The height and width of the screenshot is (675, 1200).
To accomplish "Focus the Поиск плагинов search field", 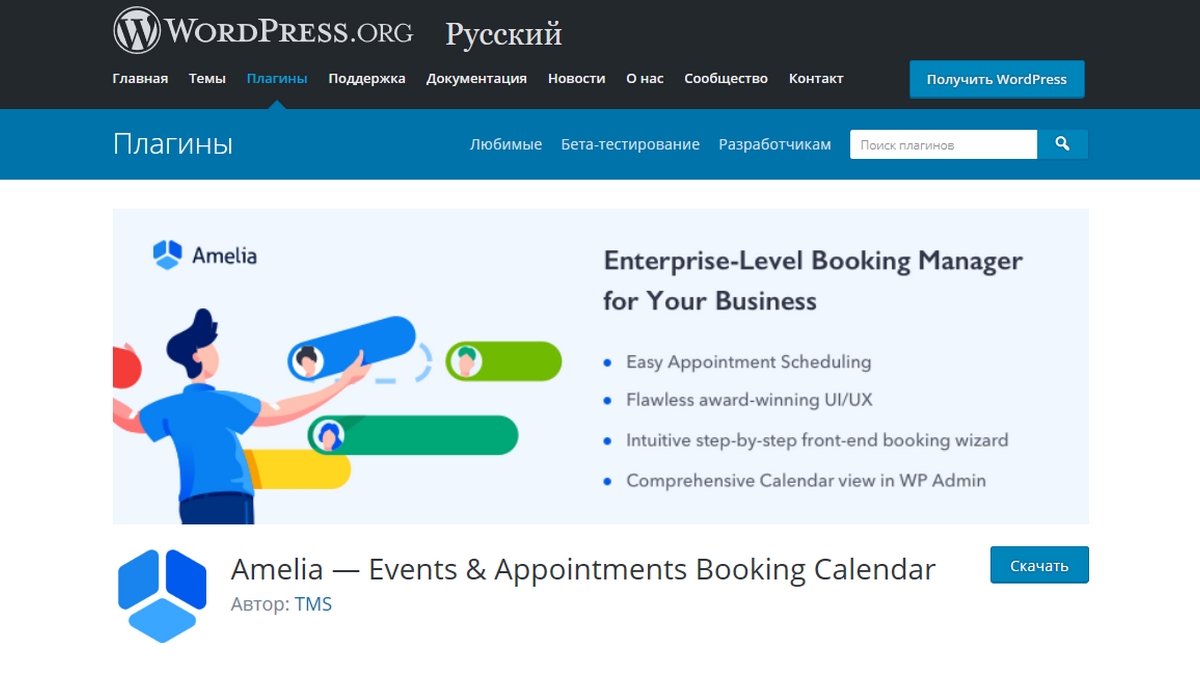I will click(x=943, y=145).
